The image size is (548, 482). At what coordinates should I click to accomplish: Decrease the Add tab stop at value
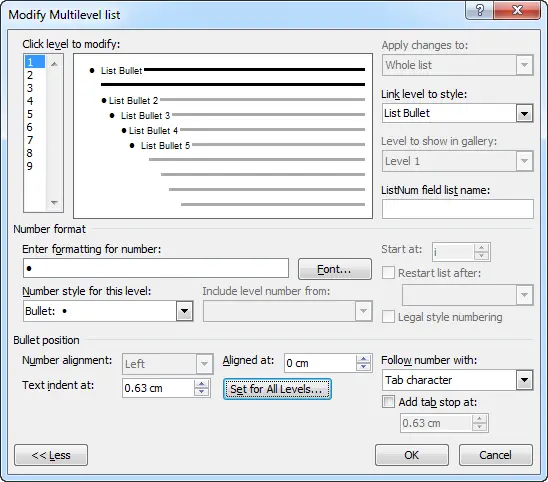click(479, 427)
